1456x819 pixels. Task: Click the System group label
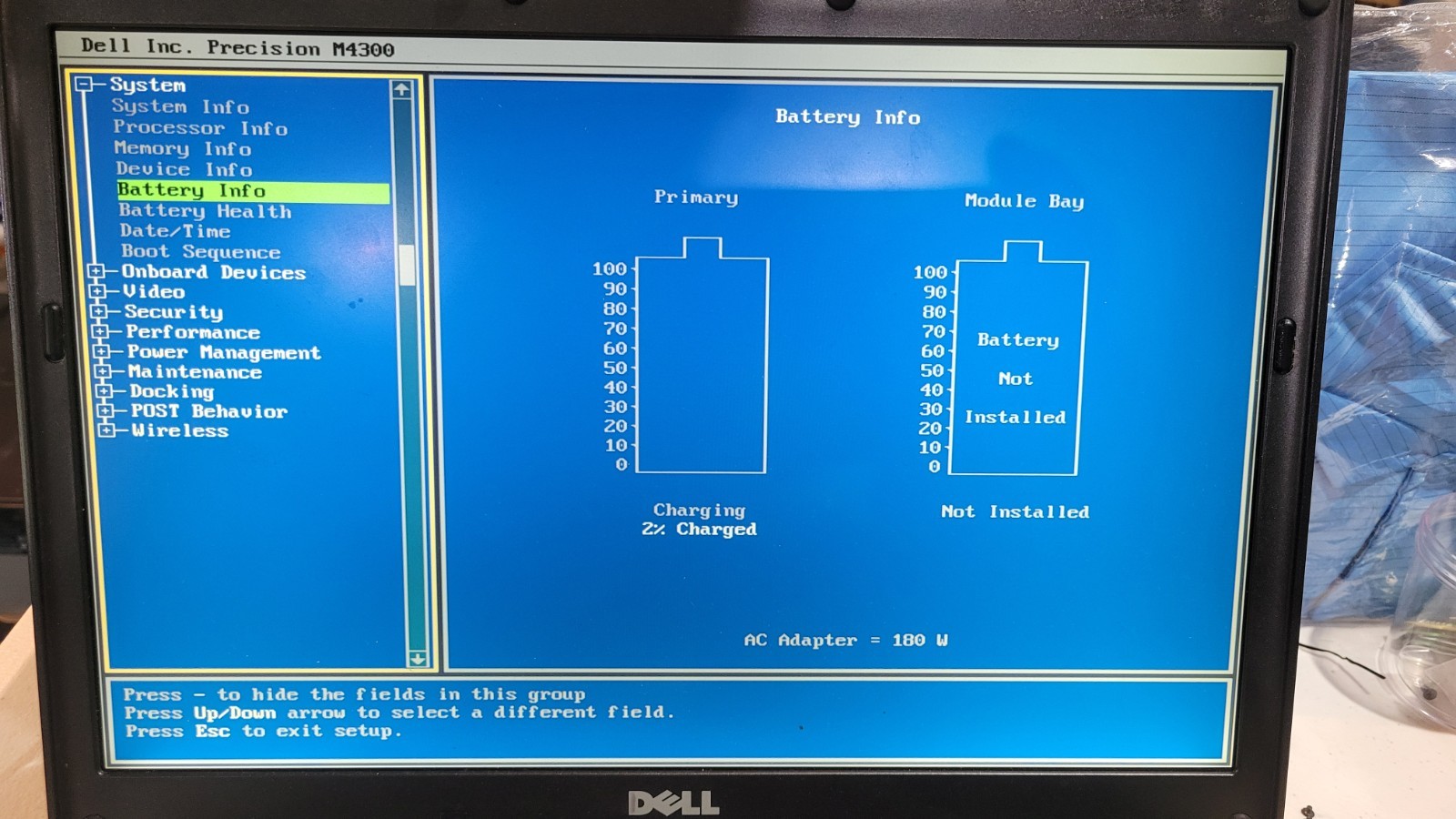click(x=147, y=85)
